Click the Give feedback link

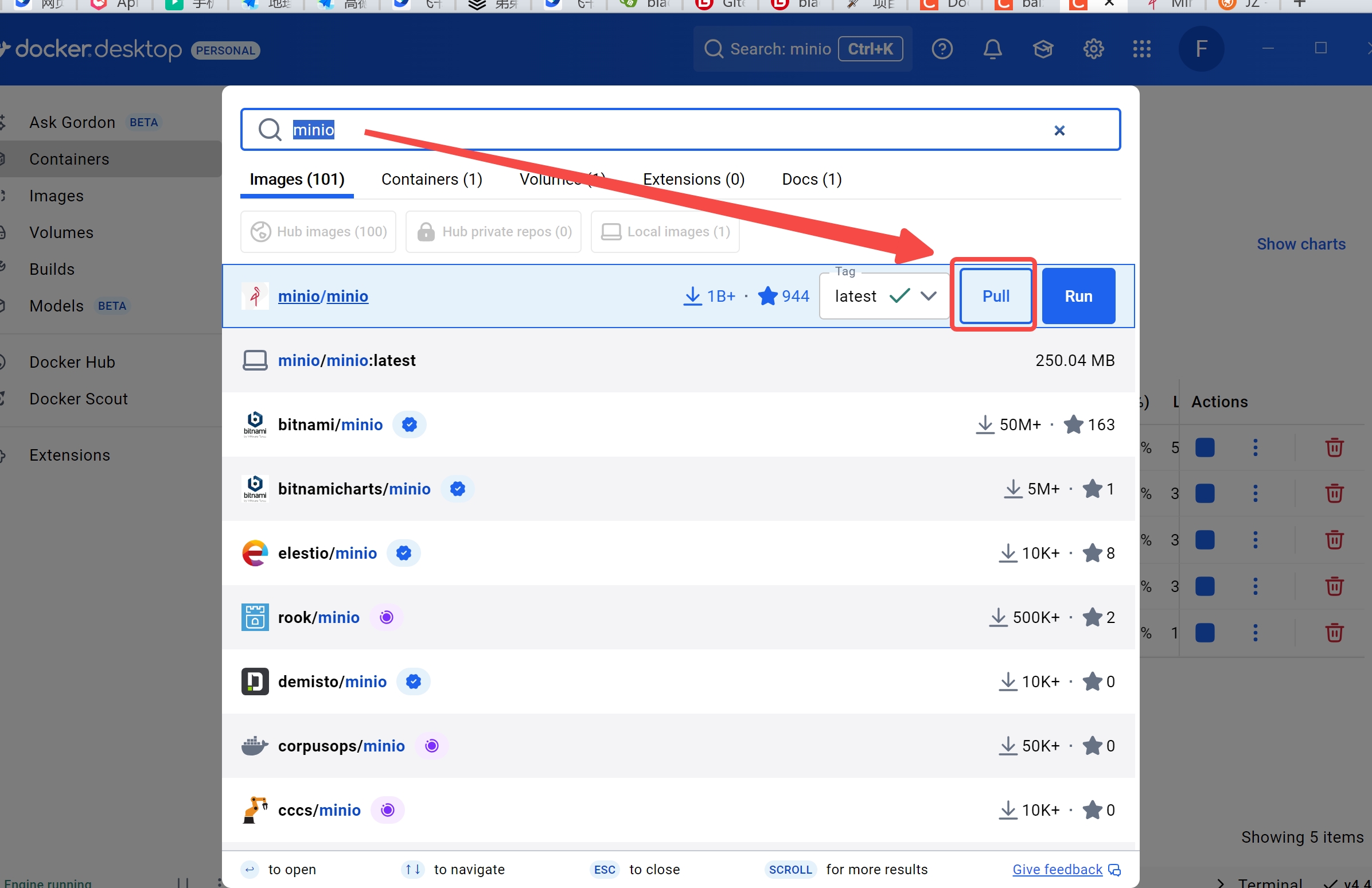1066,870
